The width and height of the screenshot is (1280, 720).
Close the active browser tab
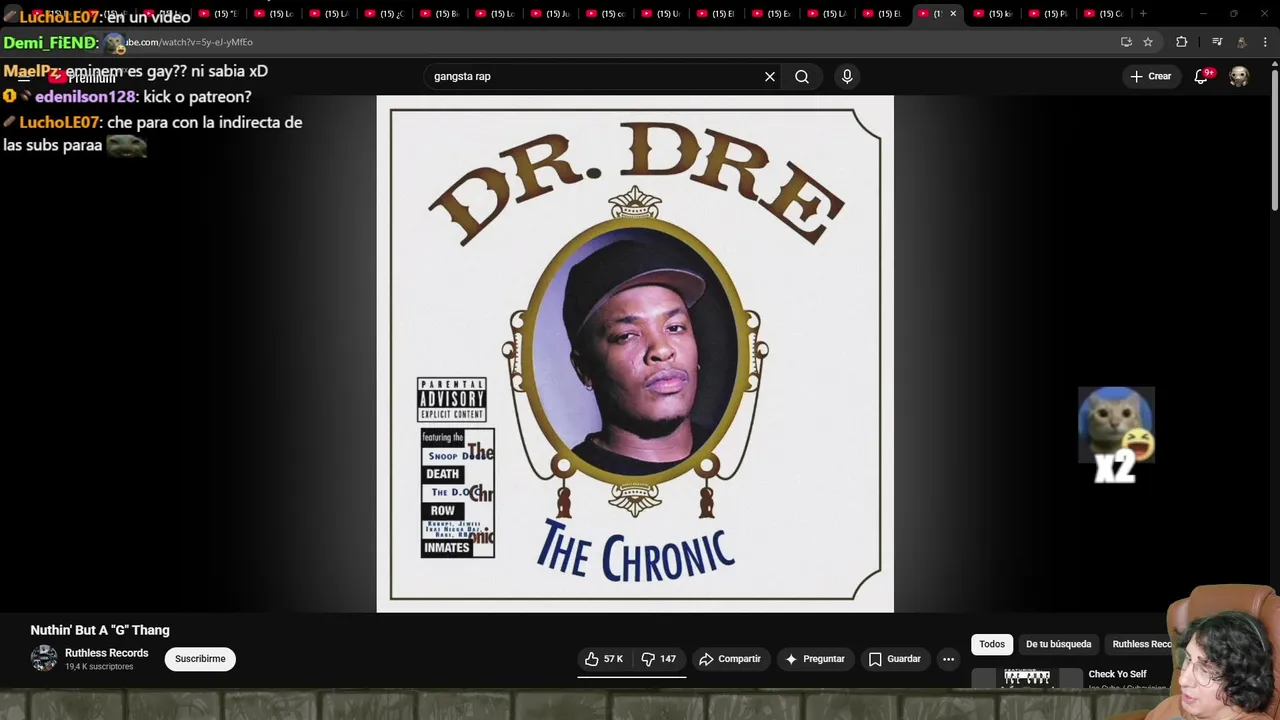point(953,14)
